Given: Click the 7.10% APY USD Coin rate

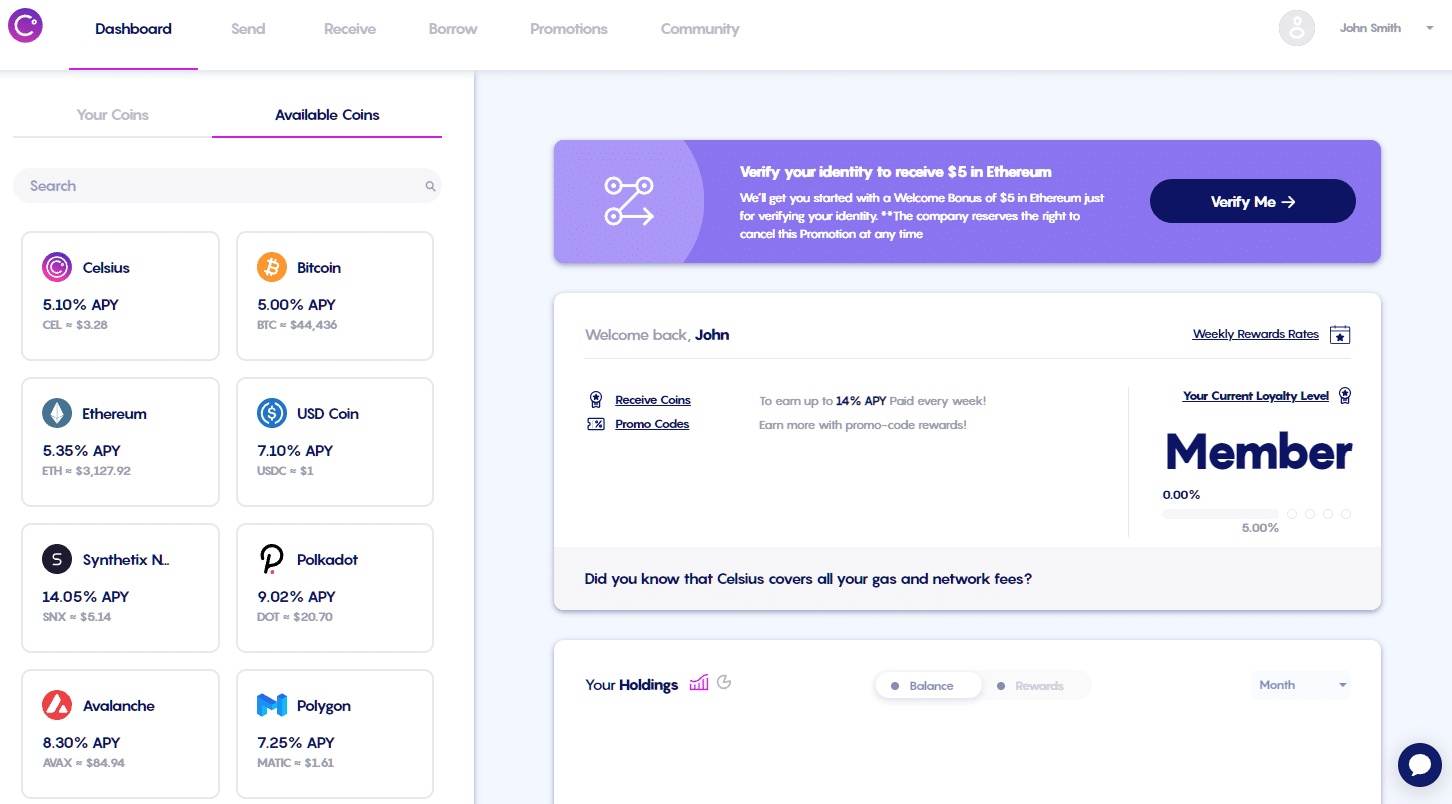Looking at the screenshot, I should tap(295, 451).
